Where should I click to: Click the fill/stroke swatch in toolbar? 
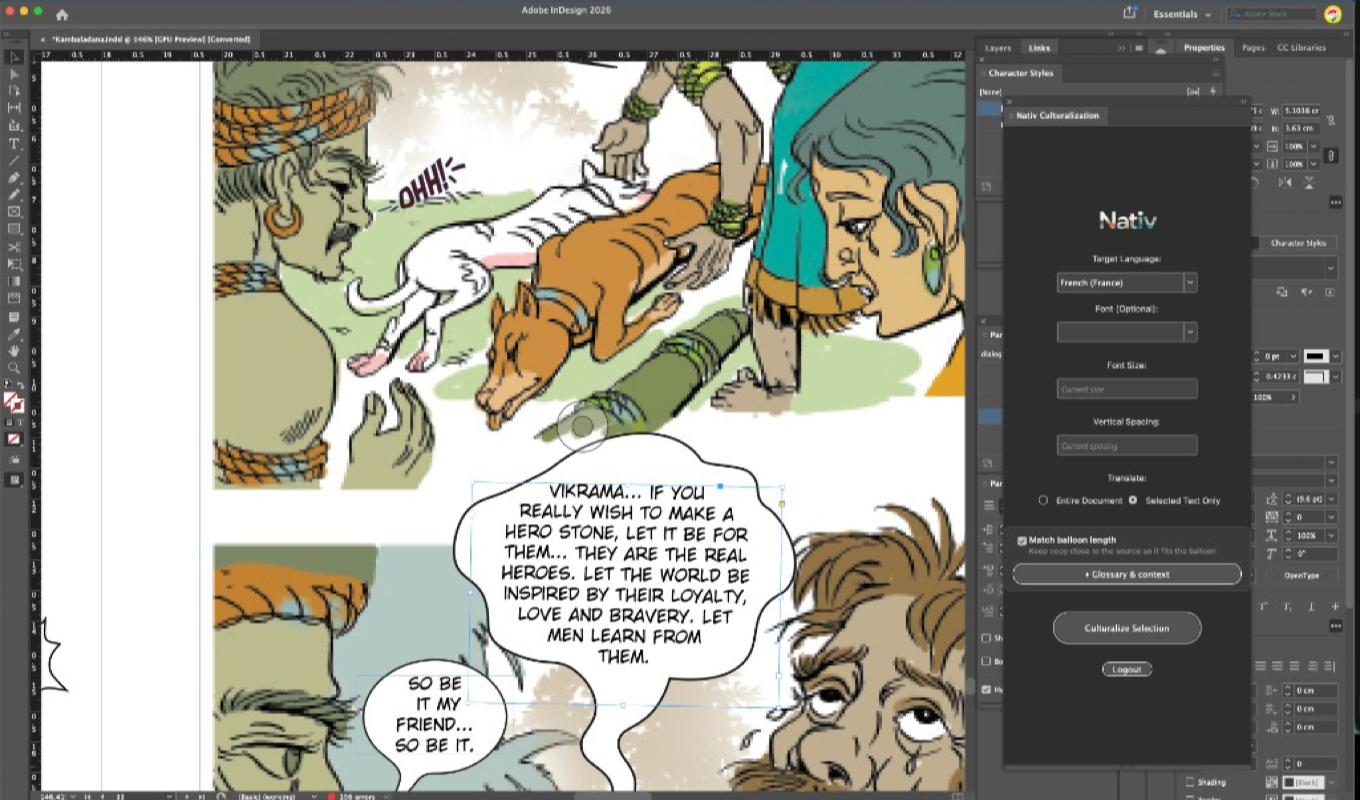click(14, 402)
